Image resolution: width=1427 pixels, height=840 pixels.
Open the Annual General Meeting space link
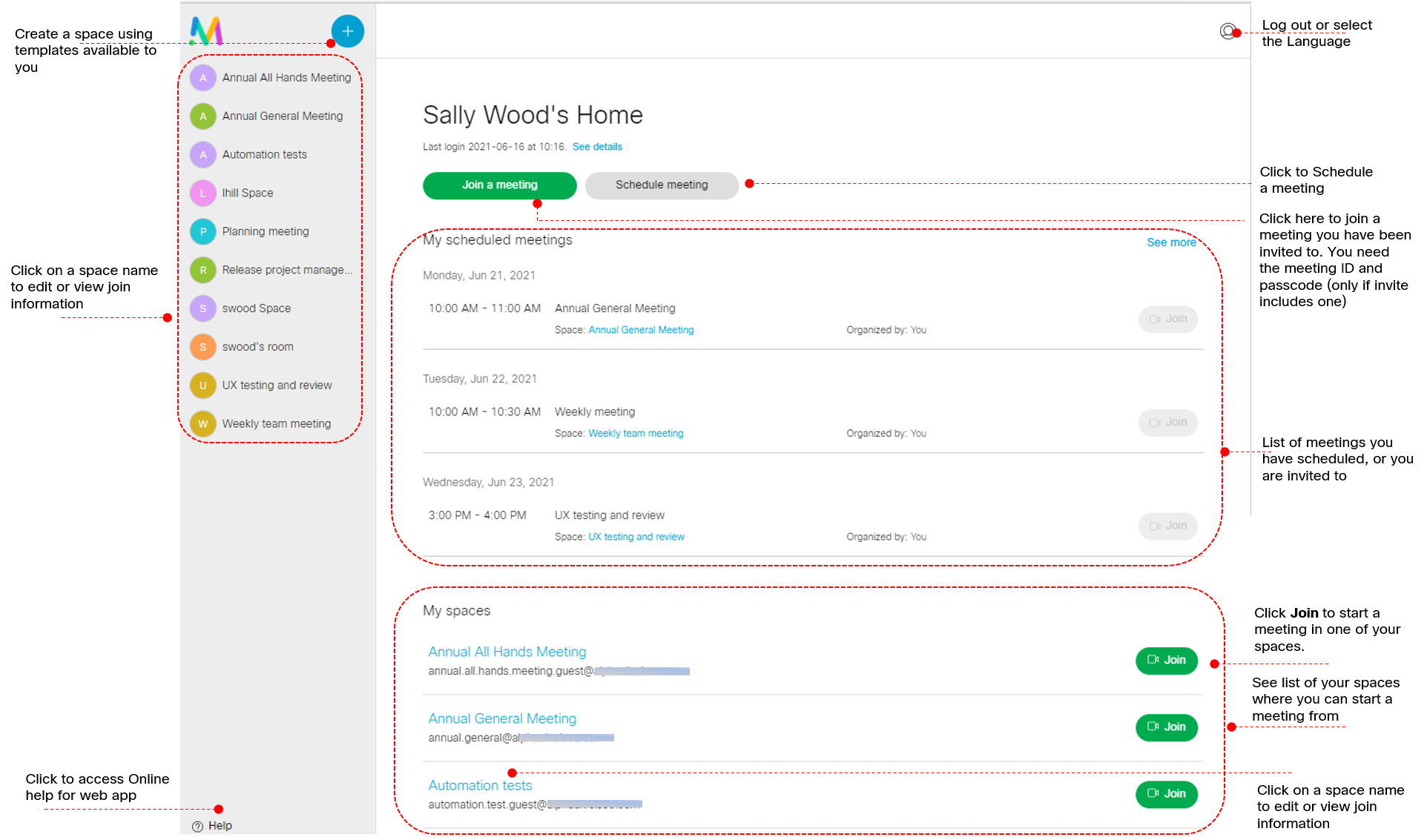click(x=641, y=330)
